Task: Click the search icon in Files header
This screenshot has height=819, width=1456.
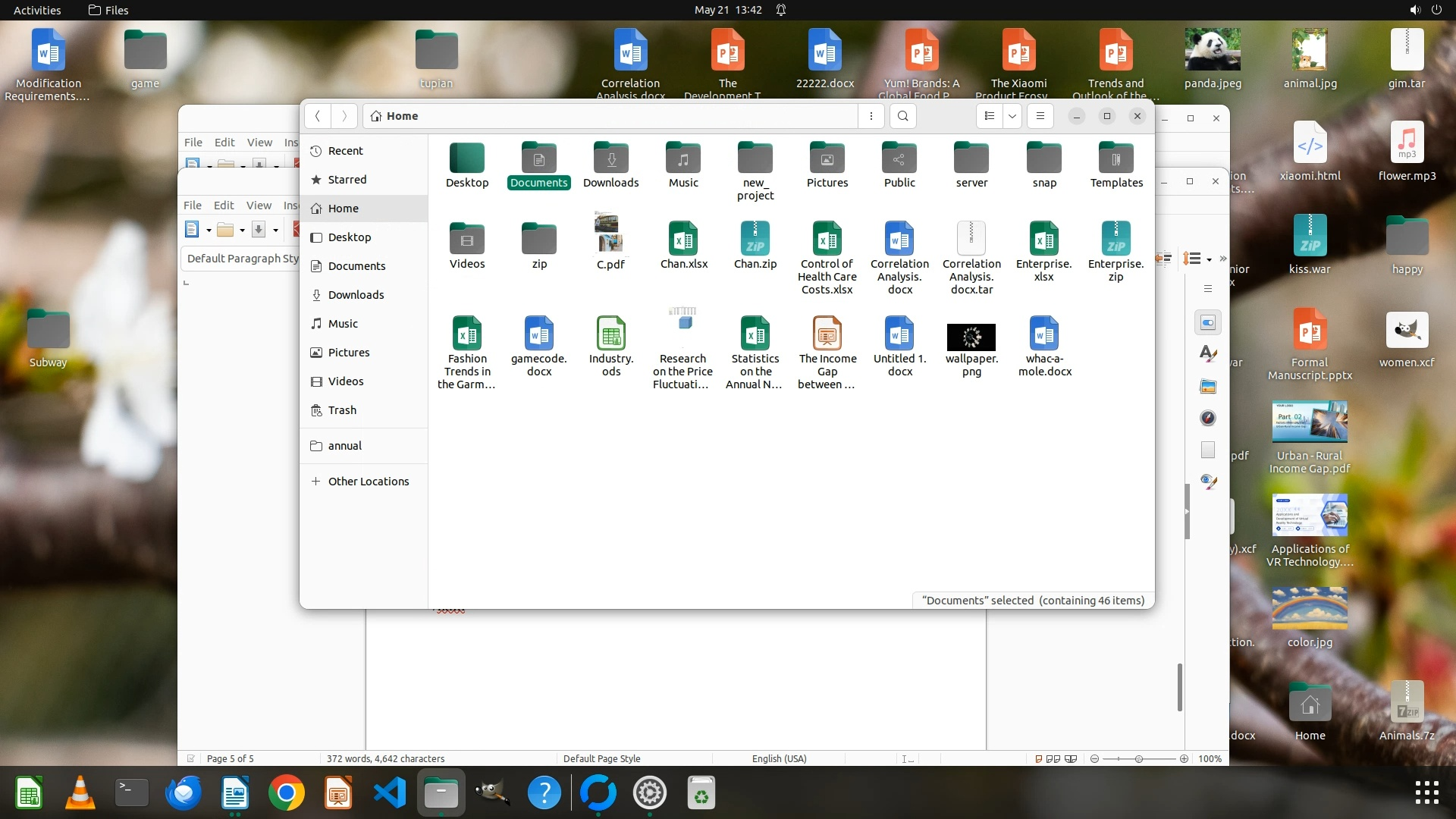Action: (902, 116)
